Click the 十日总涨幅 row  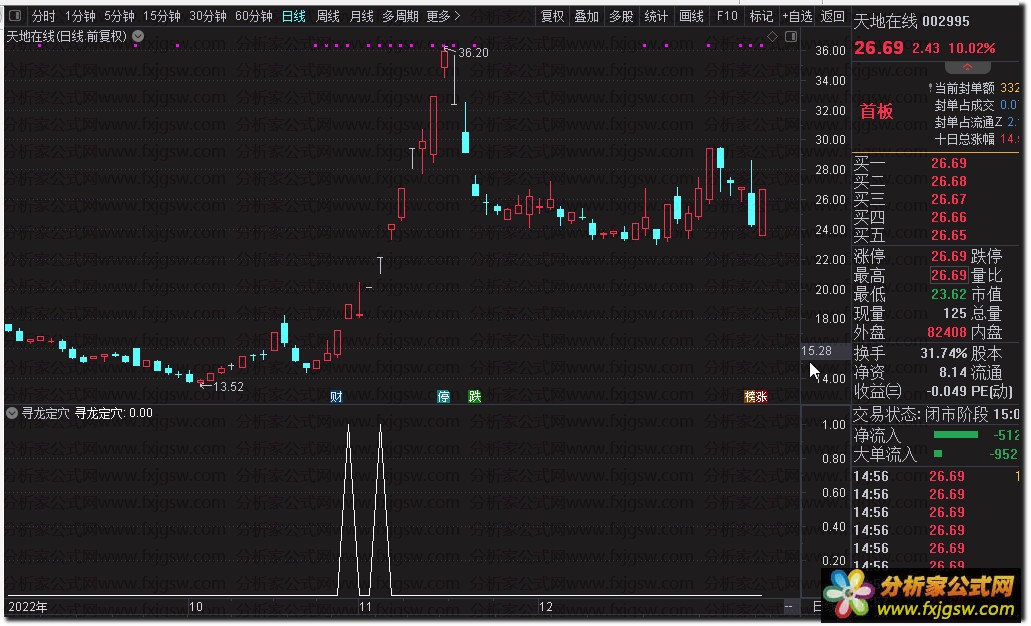click(976, 139)
